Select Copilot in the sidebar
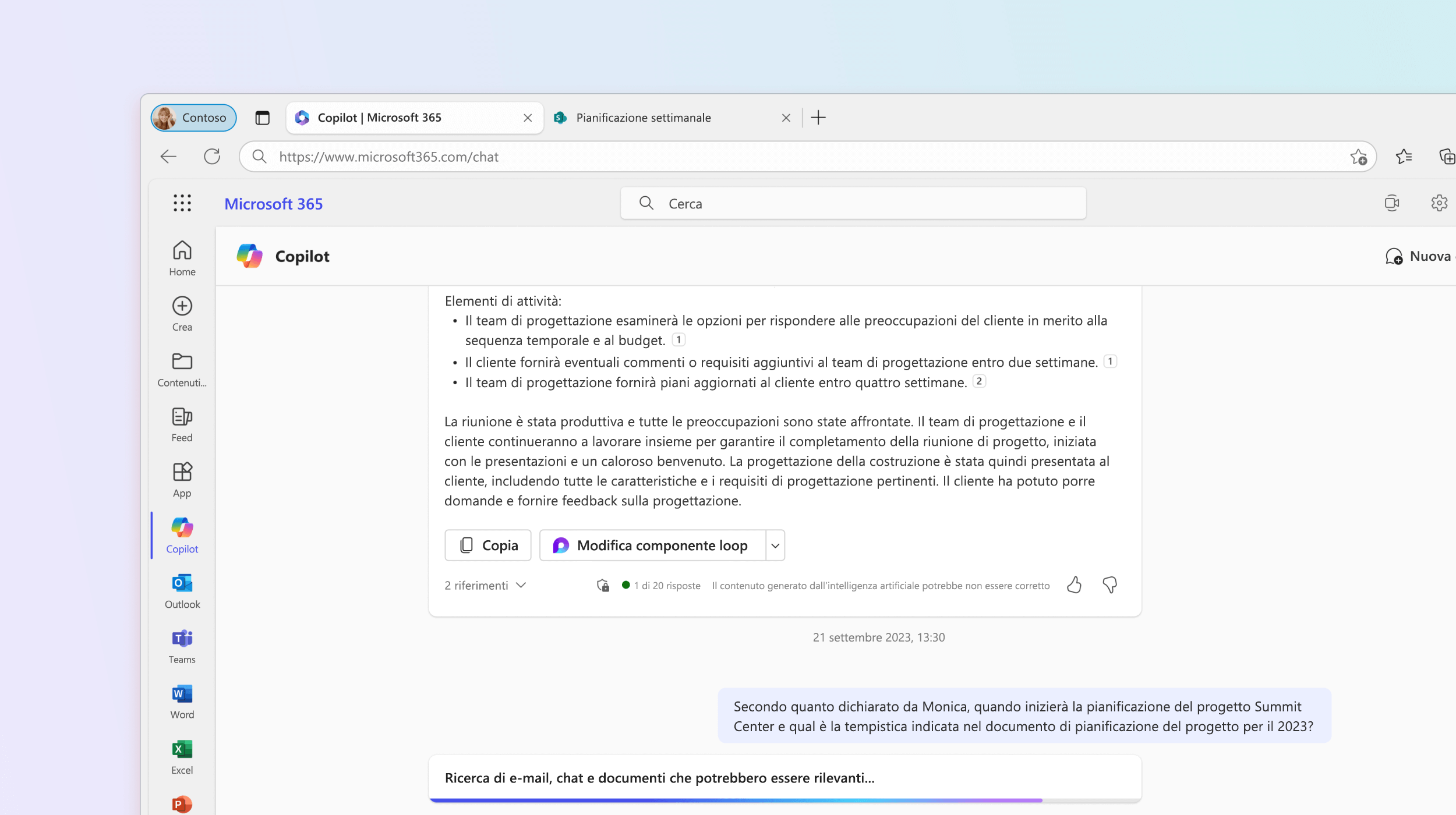This screenshot has width=1456, height=815. click(x=182, y=536)
